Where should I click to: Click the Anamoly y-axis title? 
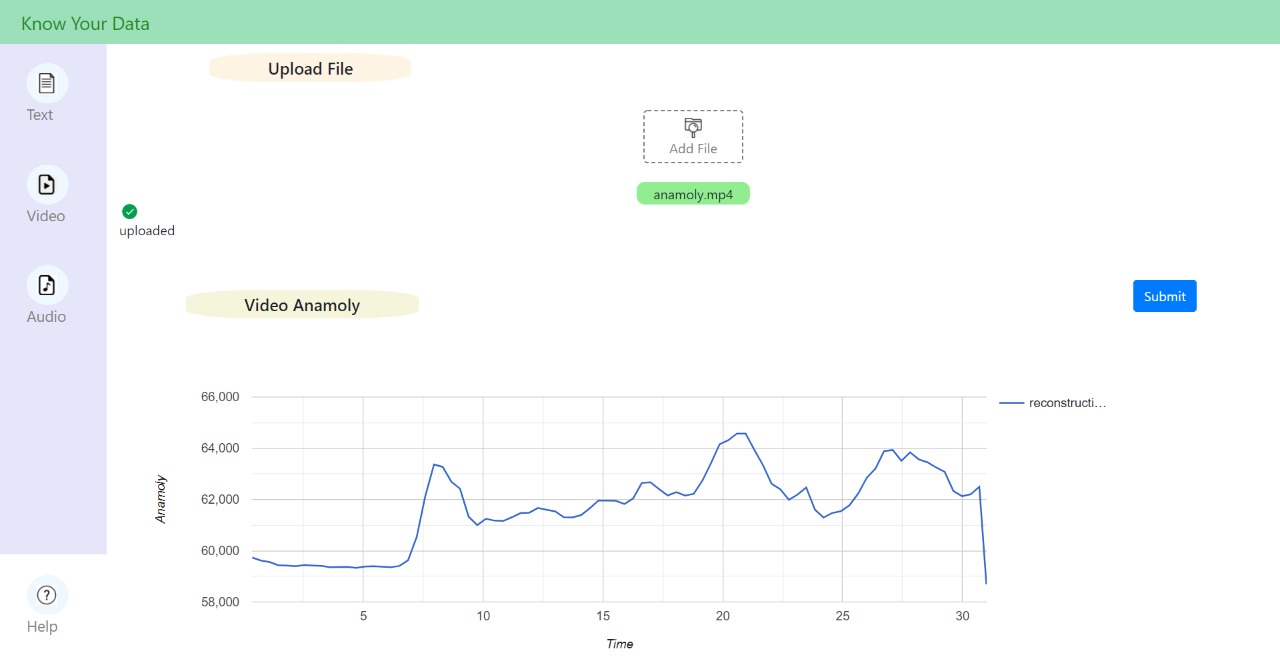tap(161, 499)
